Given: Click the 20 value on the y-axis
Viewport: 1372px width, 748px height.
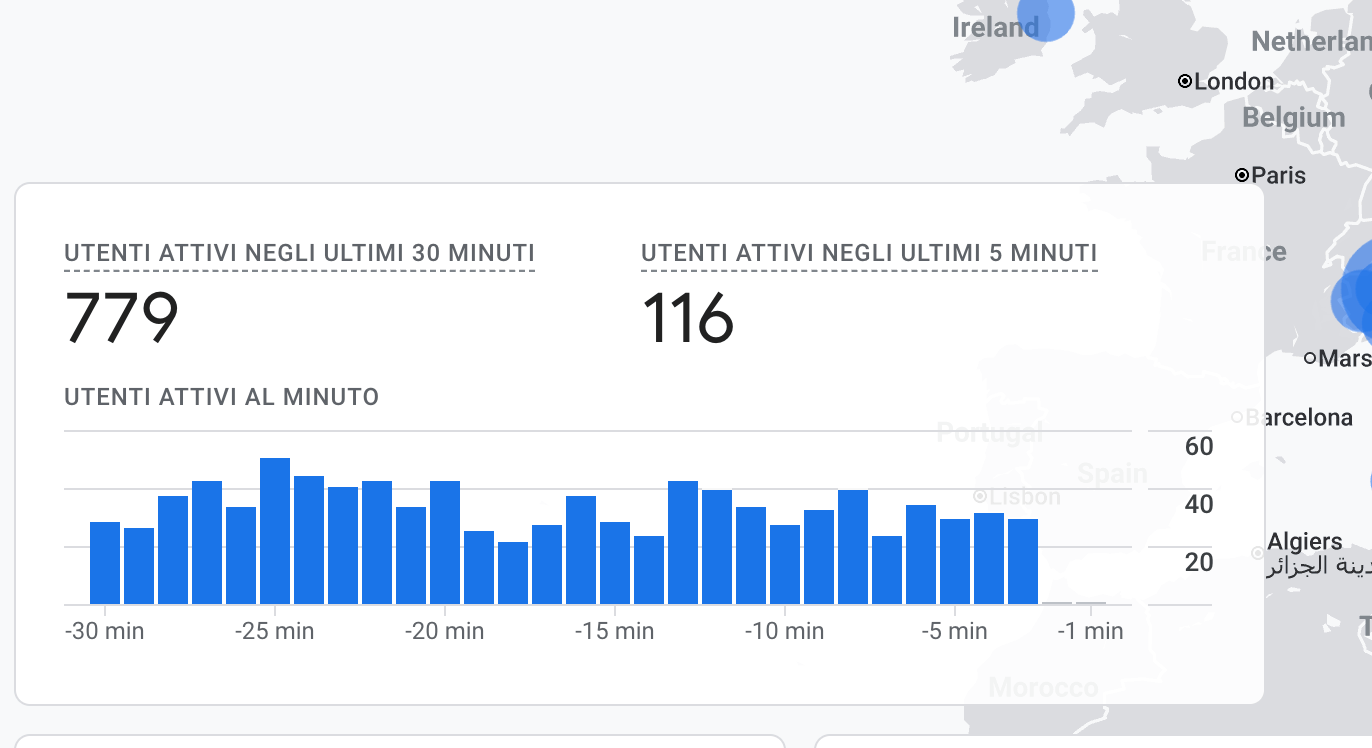Looking at the screenshot, I should tap(1199, 562).
